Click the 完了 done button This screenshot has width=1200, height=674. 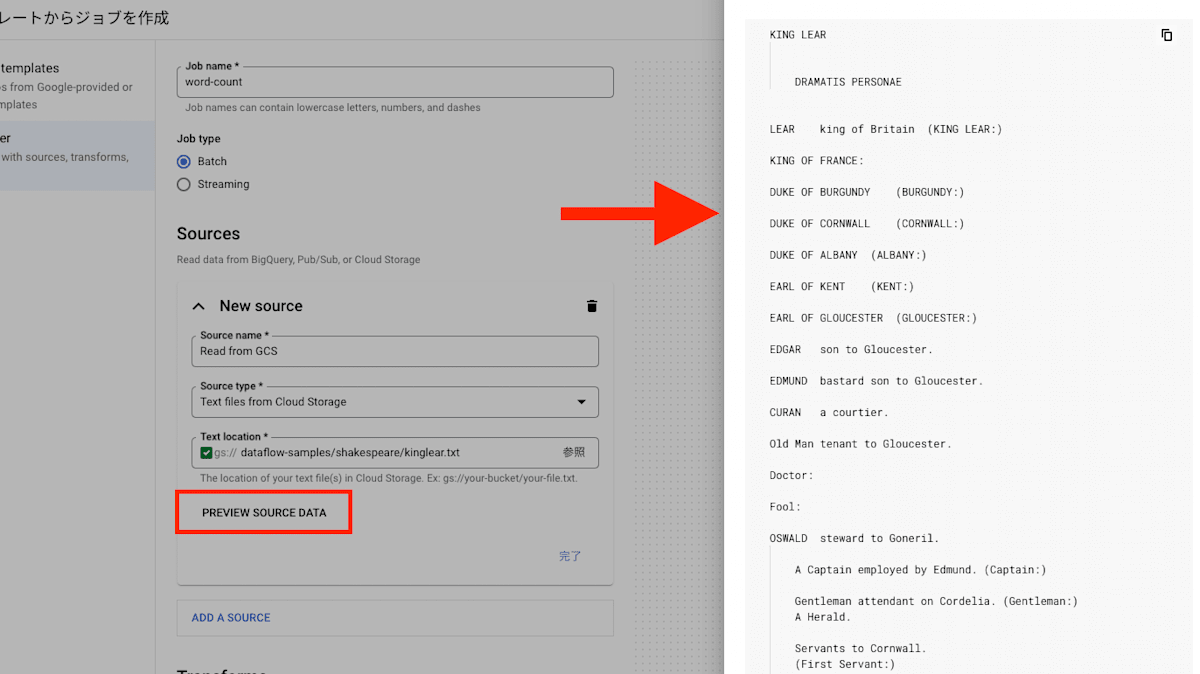click(570, 556)
